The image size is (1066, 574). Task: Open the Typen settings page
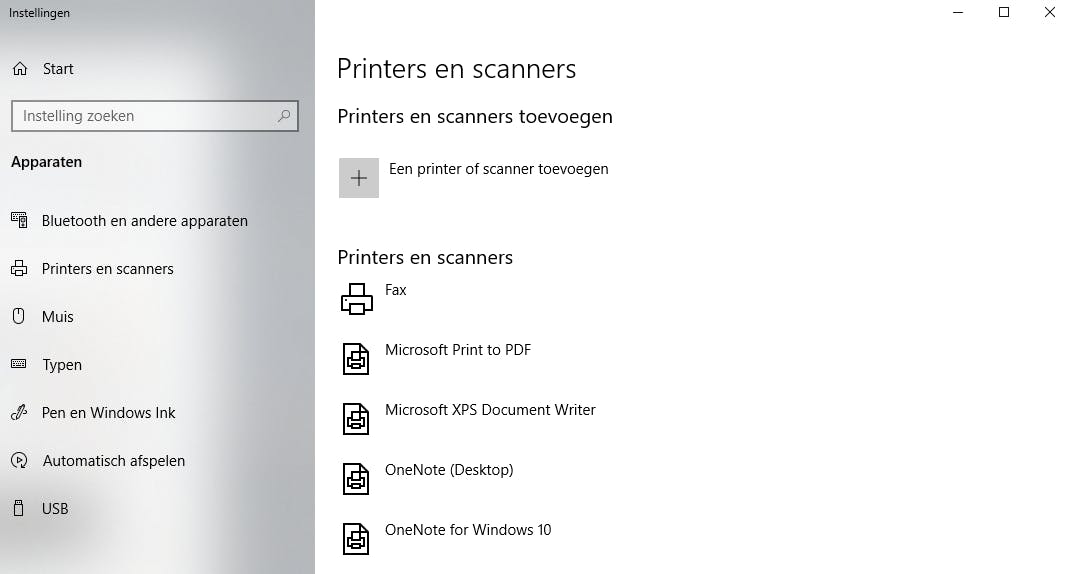click(x=62, y=365)
